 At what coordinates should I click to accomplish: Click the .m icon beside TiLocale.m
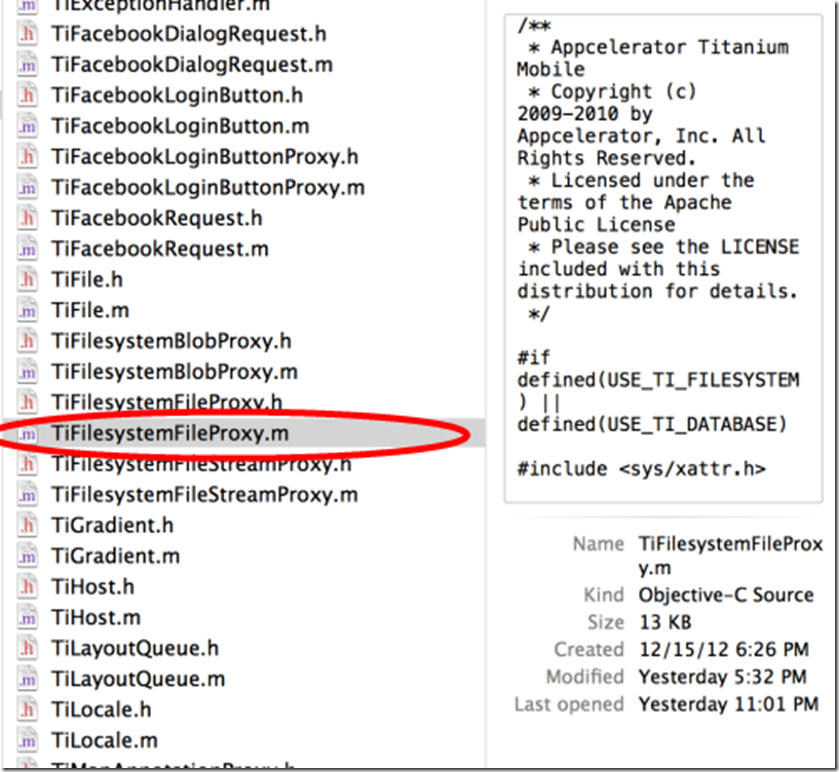25,738
